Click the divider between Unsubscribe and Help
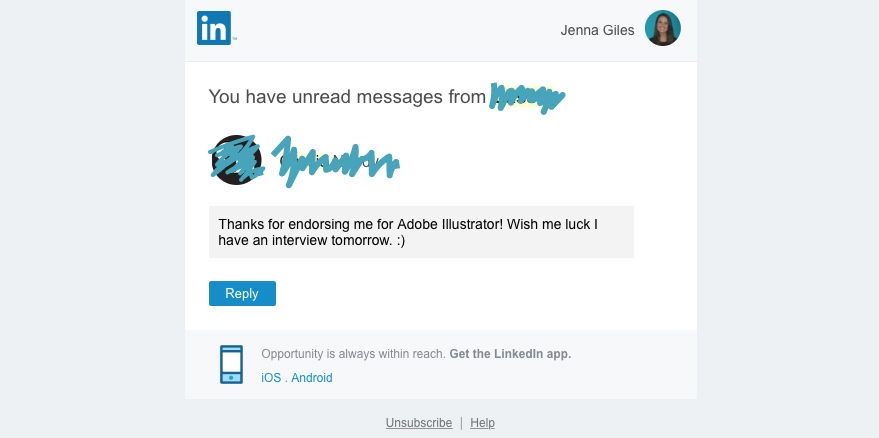879x438 pixels. [x=461, y=423]
